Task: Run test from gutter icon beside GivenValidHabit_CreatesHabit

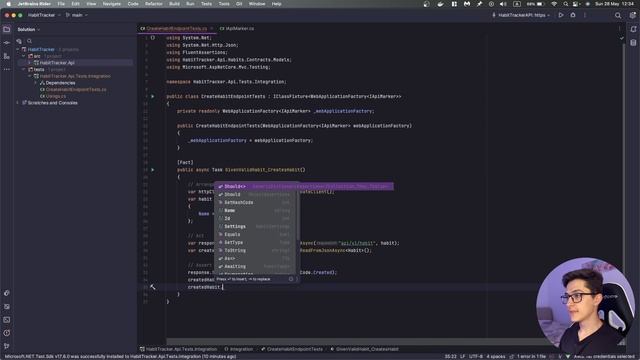Action: point(153,169)
